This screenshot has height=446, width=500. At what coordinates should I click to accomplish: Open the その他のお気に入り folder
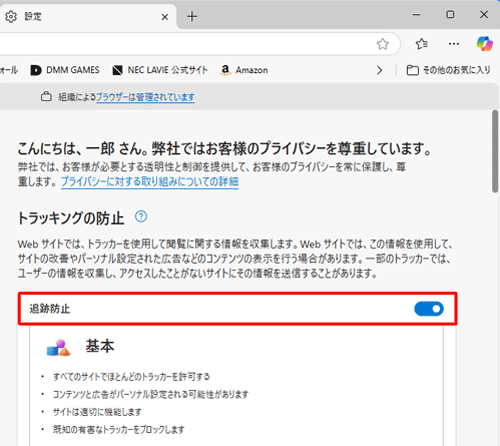coord(448,70)
